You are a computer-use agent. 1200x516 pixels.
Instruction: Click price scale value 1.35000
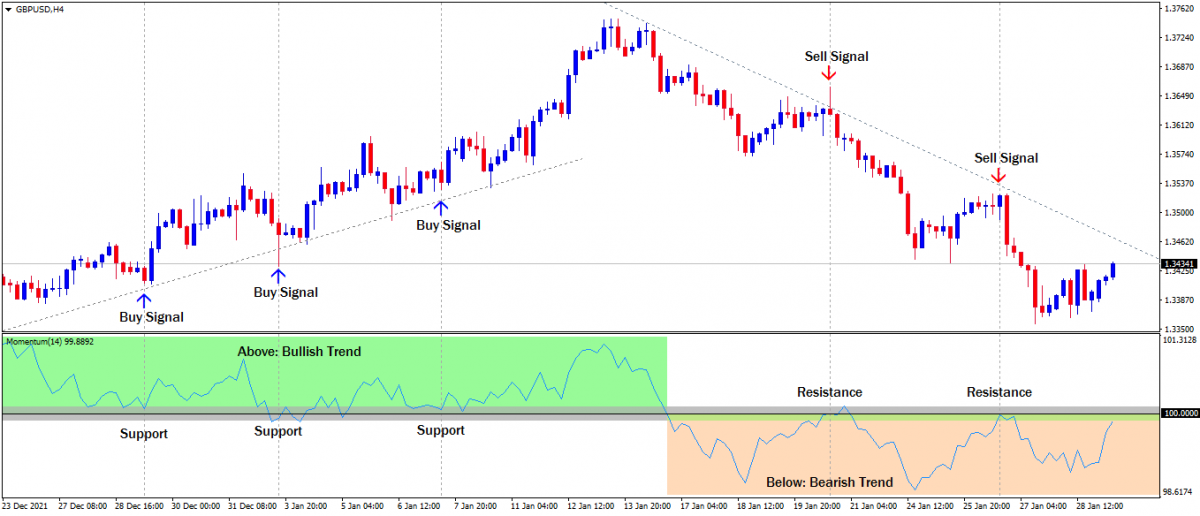coord(1180,213)
